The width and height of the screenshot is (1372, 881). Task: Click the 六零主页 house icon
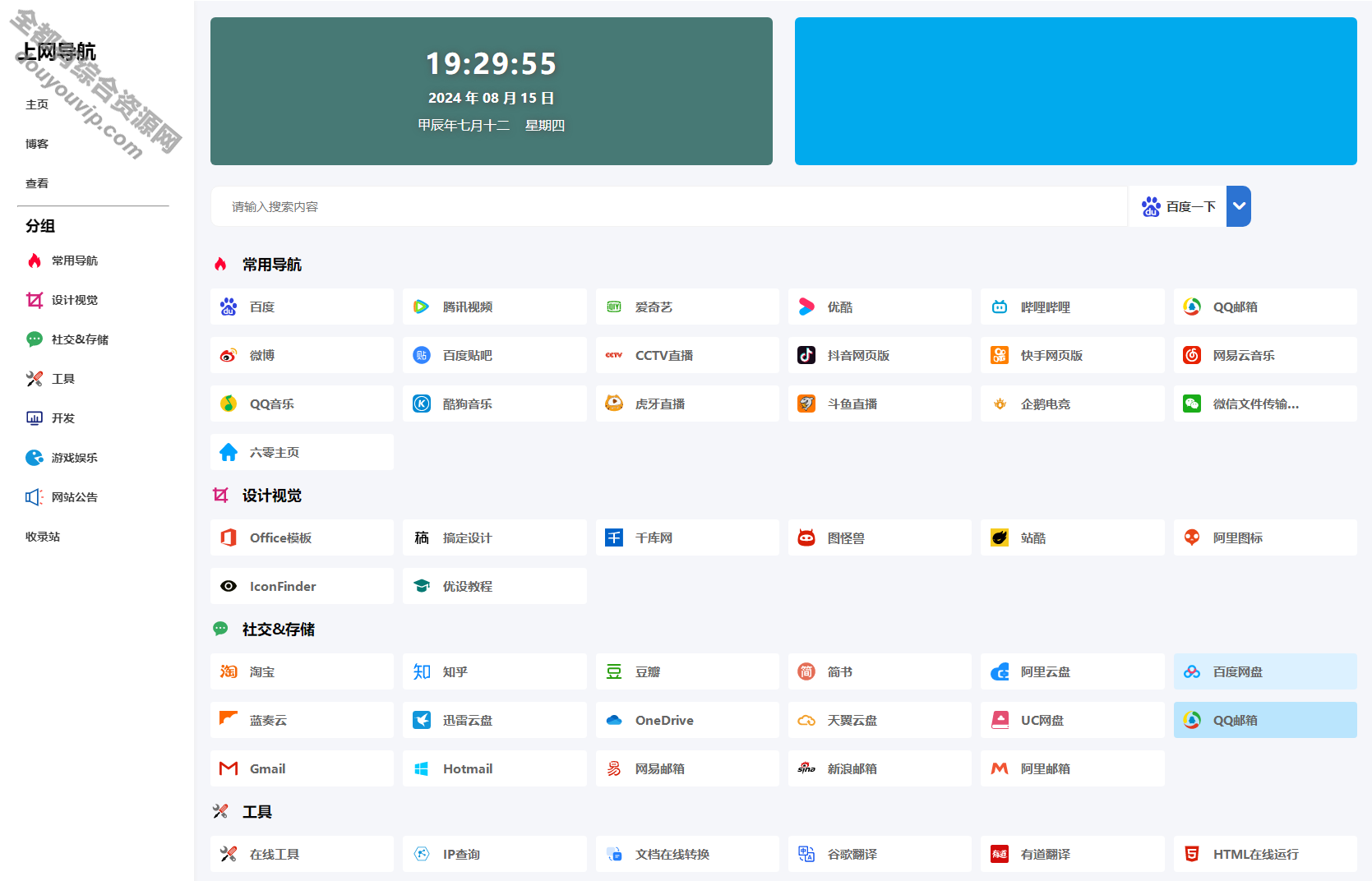click(x=229, y=452)
